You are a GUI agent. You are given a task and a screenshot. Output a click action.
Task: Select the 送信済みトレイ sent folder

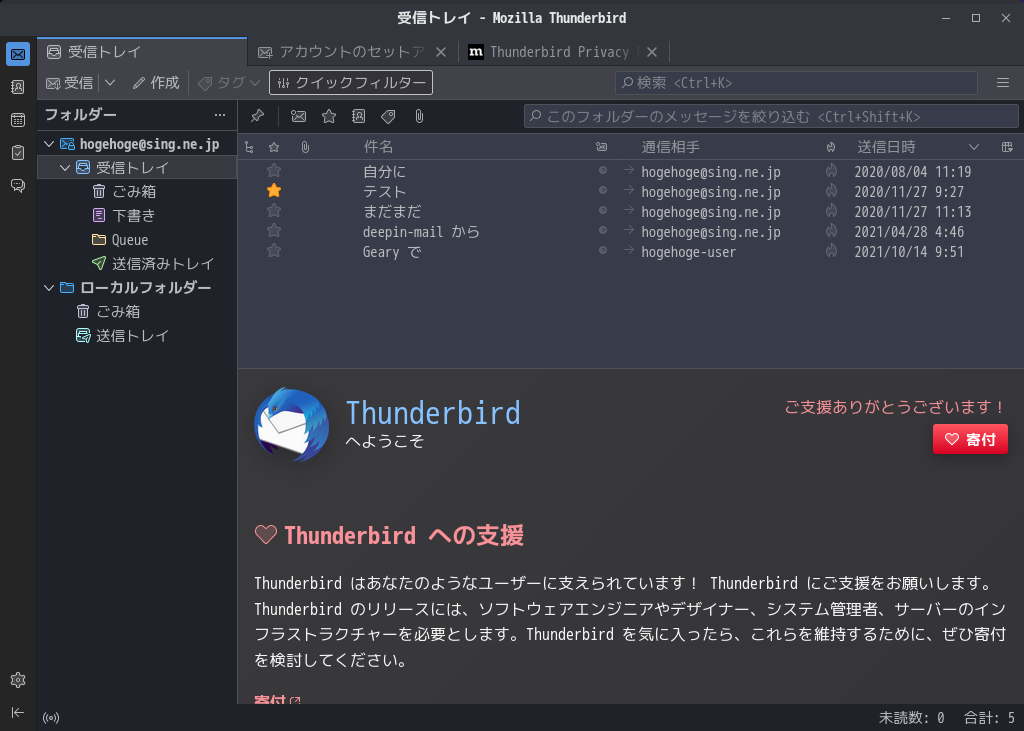pyautogui.click(x=137, y=264)
